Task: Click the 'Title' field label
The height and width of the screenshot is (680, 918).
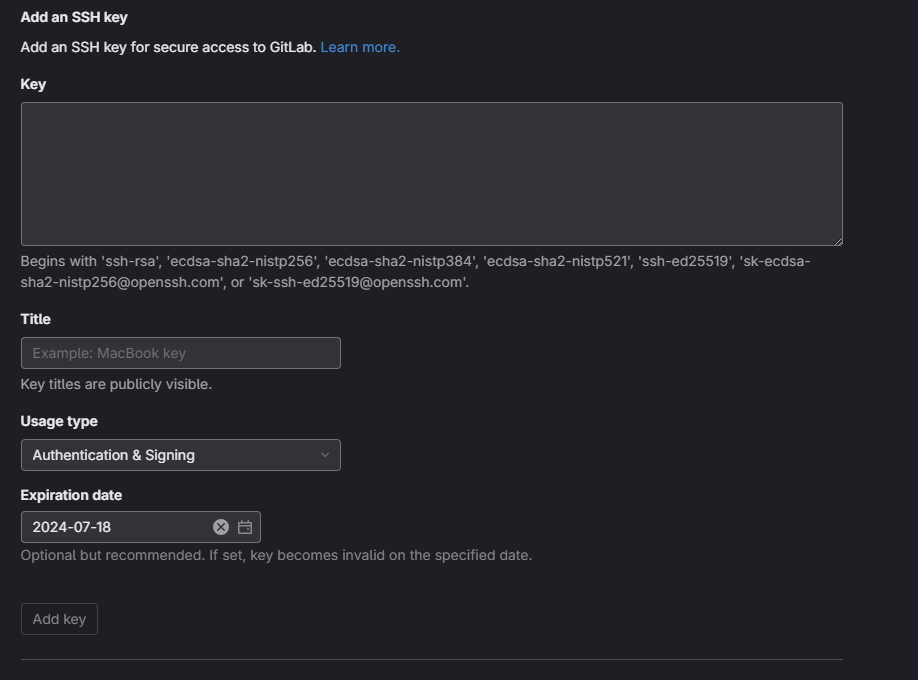Action: click(x=35, y=319)
